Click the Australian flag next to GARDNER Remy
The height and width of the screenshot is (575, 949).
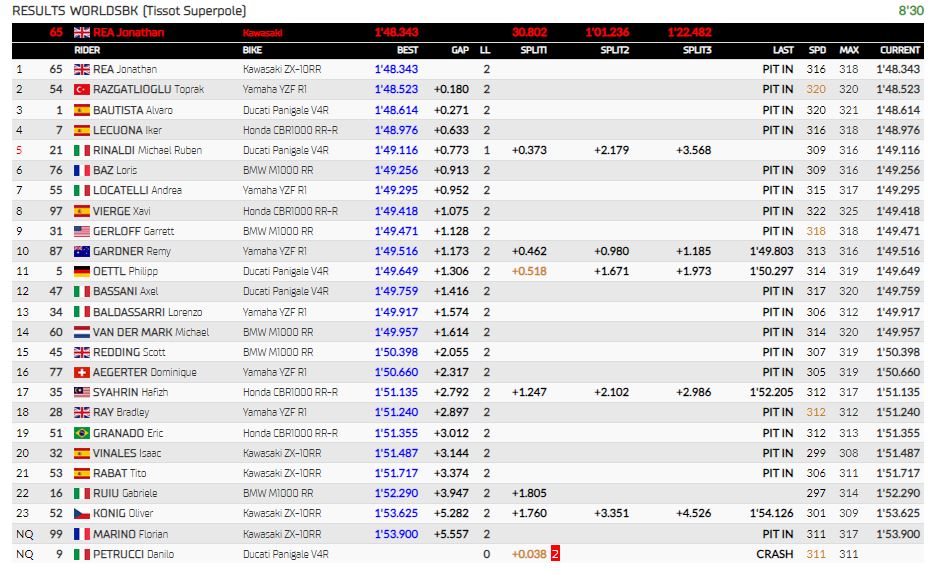click(82, 251)
